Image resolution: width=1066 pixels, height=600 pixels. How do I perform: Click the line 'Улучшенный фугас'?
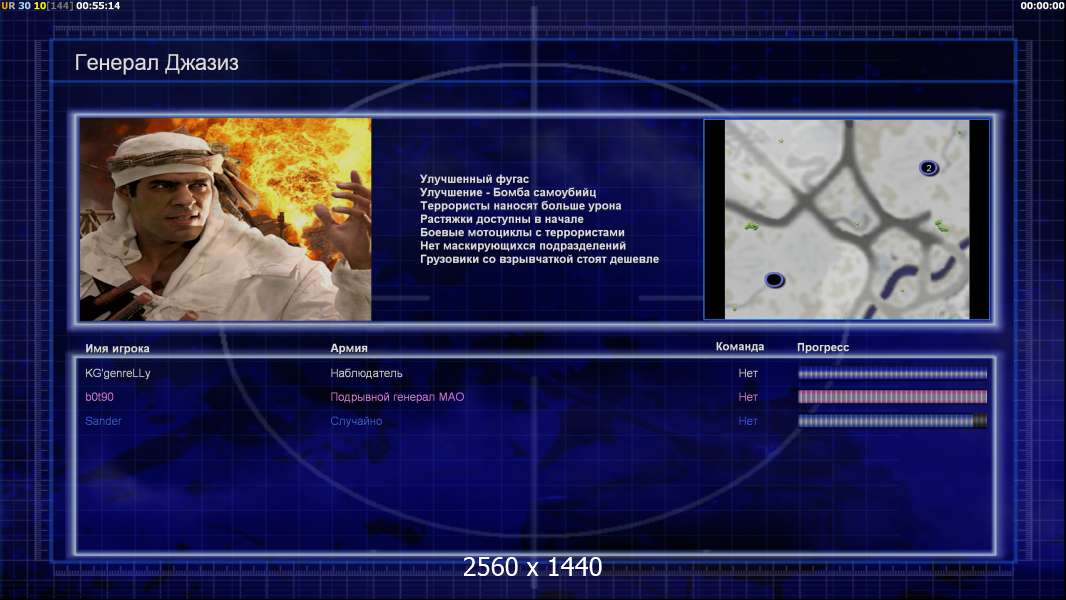tap(474, 179)
